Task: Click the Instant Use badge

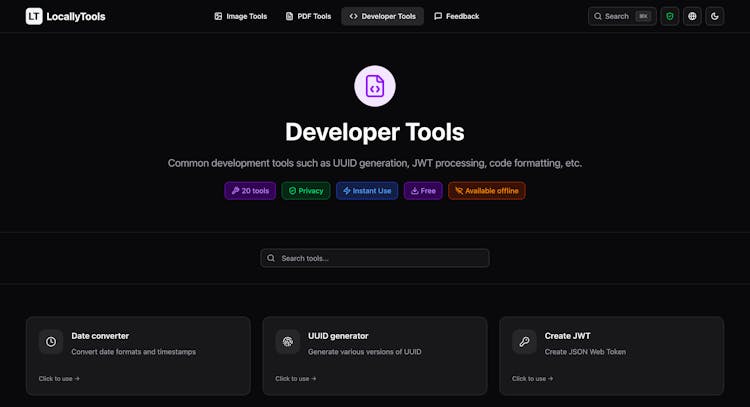Action: click(367, 191)
